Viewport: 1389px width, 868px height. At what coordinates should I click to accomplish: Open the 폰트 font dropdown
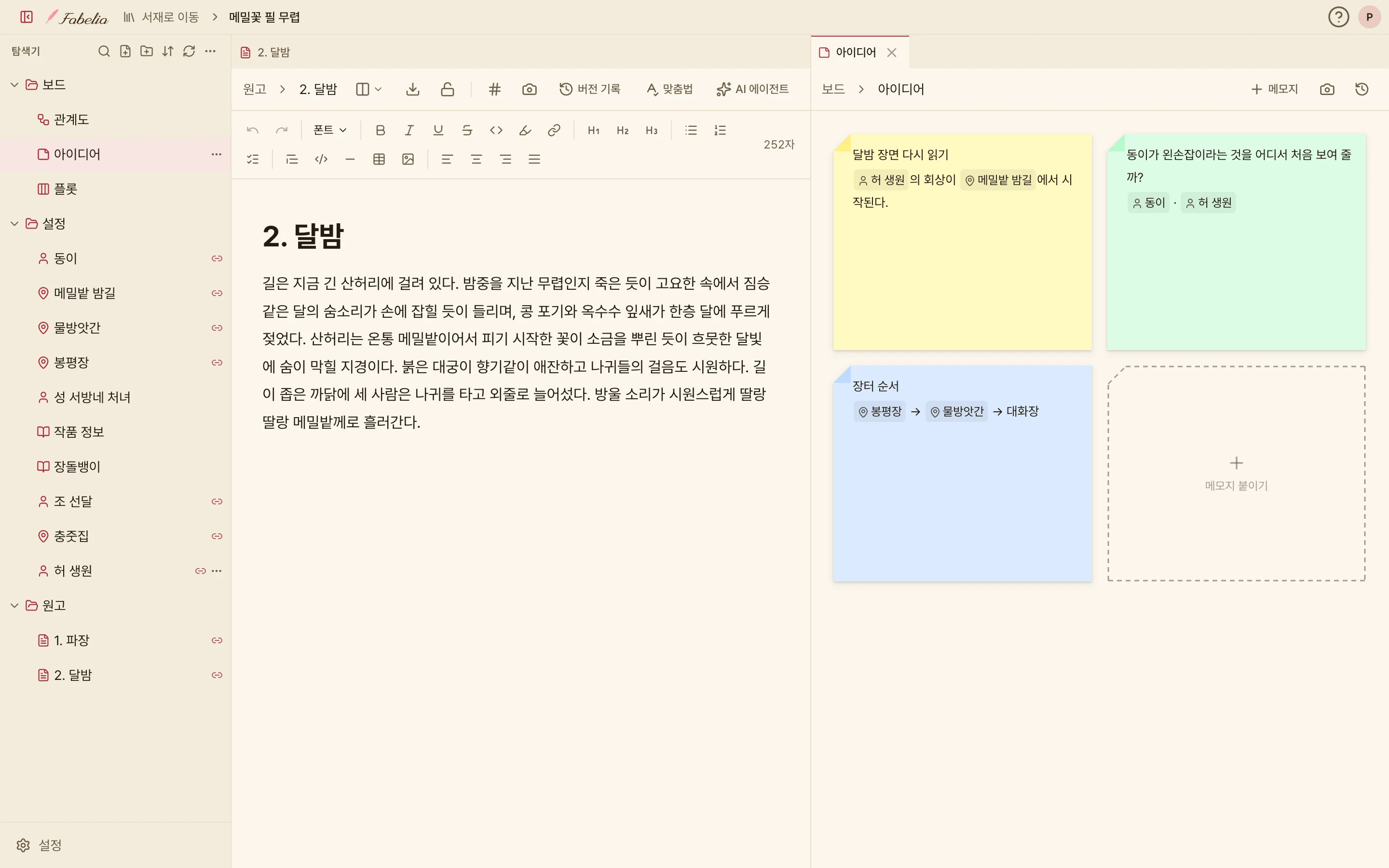[x=330, y=130]
